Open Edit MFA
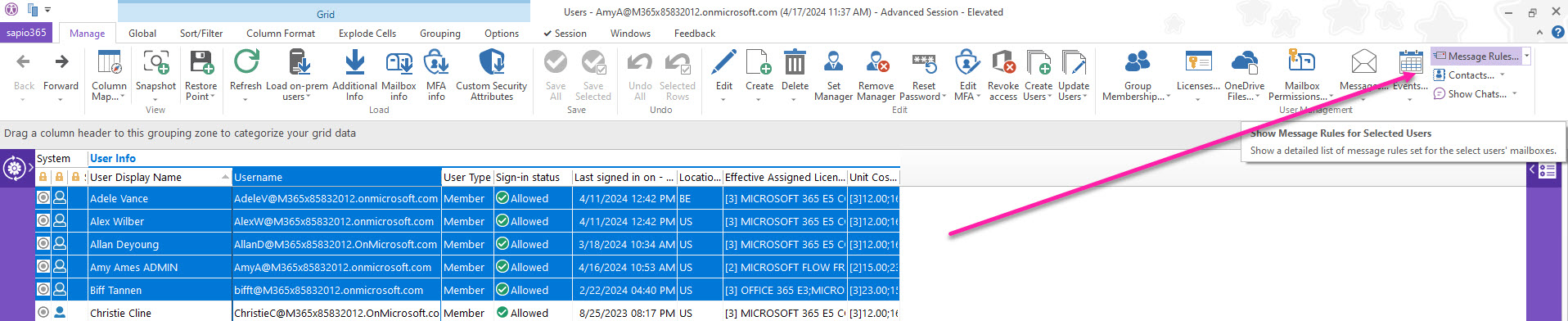Viewport: 1568px width, 321px height. [x=967, y=75]
